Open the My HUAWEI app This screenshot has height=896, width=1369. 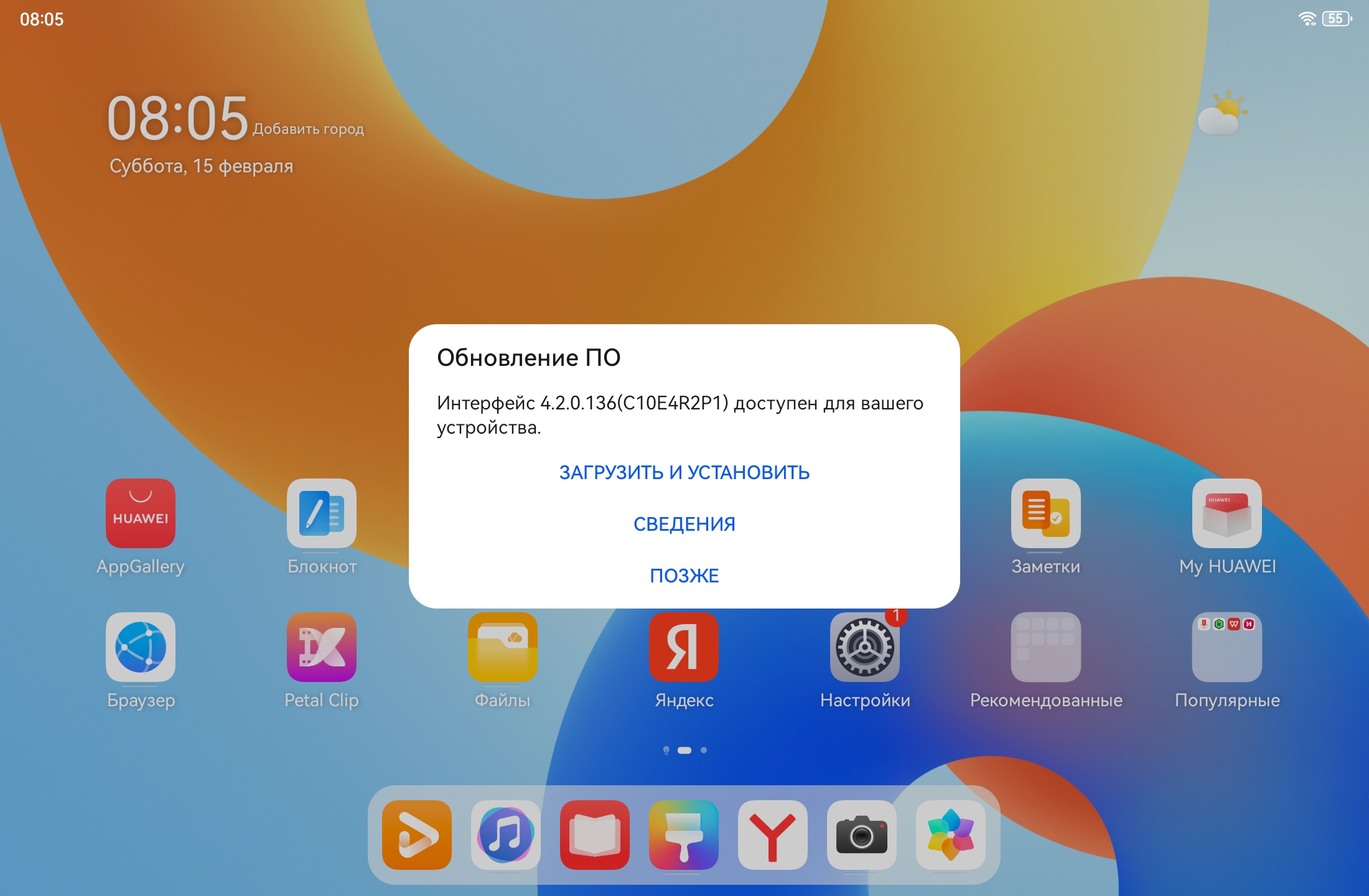click(x=1227, y=513)
